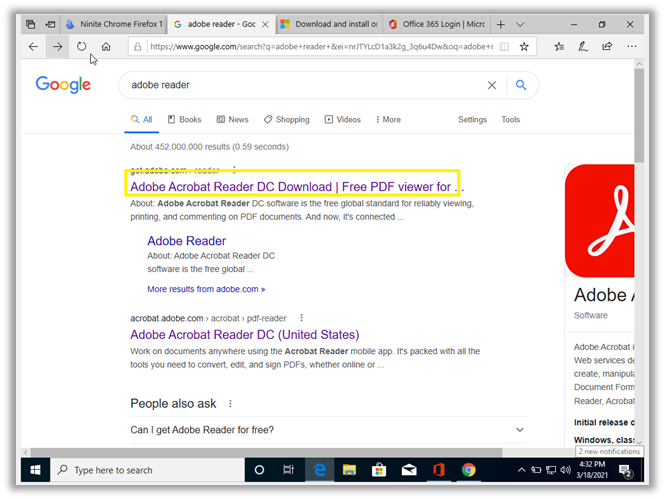This screenshot has width=665, height=499.
Task: Click the Adobe Acrobat logo thumbnail
Action: click(600, 221)
